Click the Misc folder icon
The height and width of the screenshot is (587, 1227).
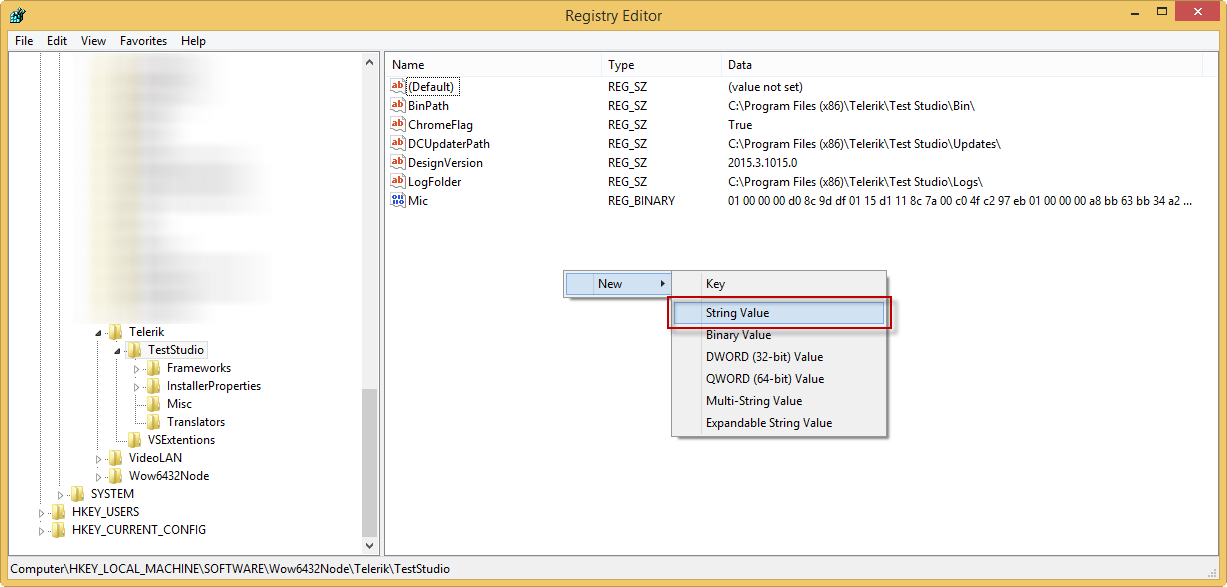tap(154, 404)
